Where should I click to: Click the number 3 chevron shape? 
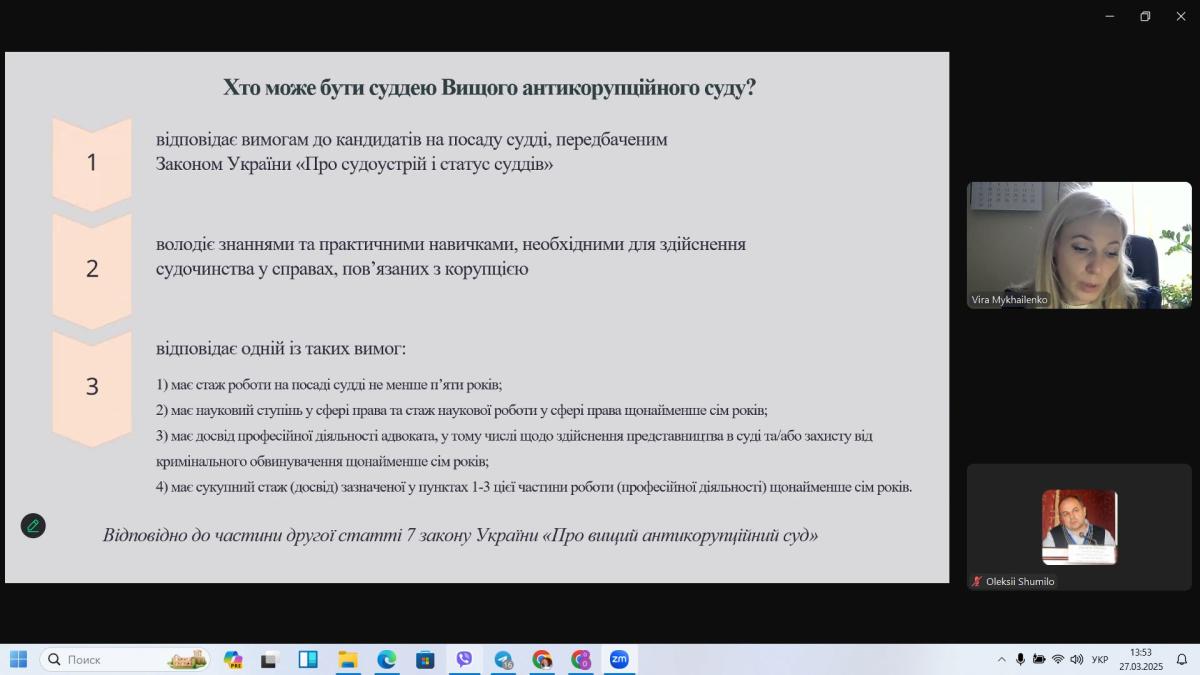point(92,387)
